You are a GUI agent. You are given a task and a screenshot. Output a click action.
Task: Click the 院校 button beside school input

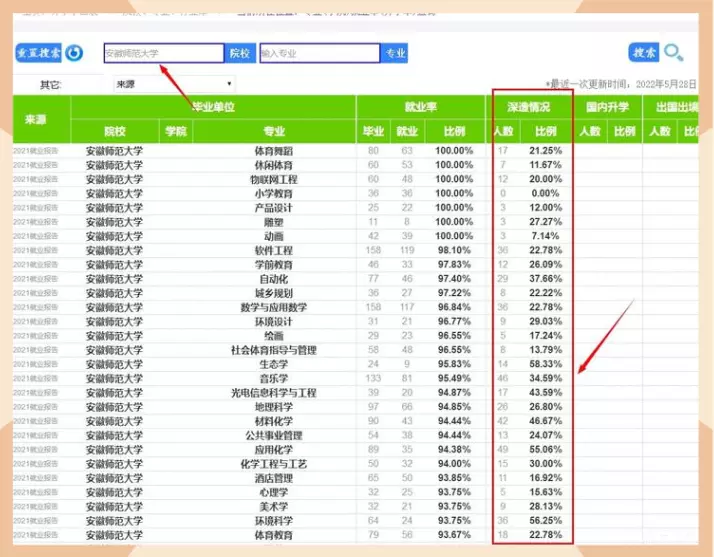click(x=240, y=53)
